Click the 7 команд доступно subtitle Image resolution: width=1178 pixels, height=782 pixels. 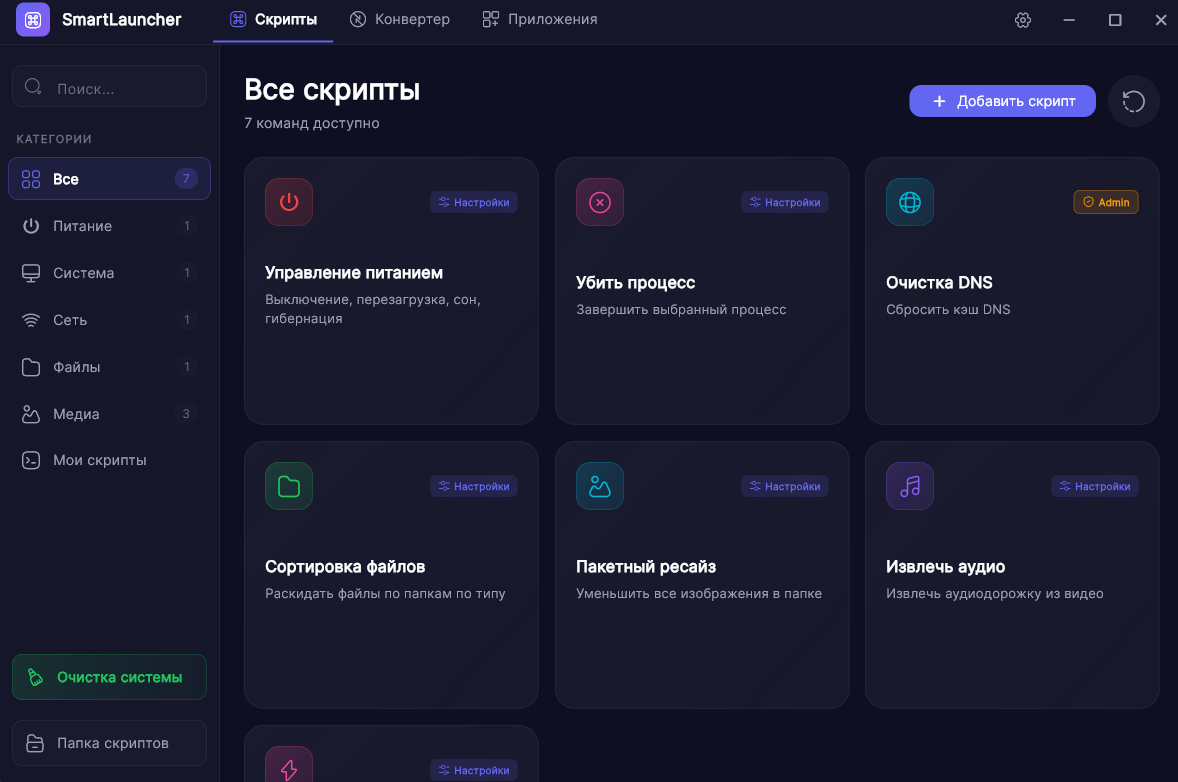[312, 123]
